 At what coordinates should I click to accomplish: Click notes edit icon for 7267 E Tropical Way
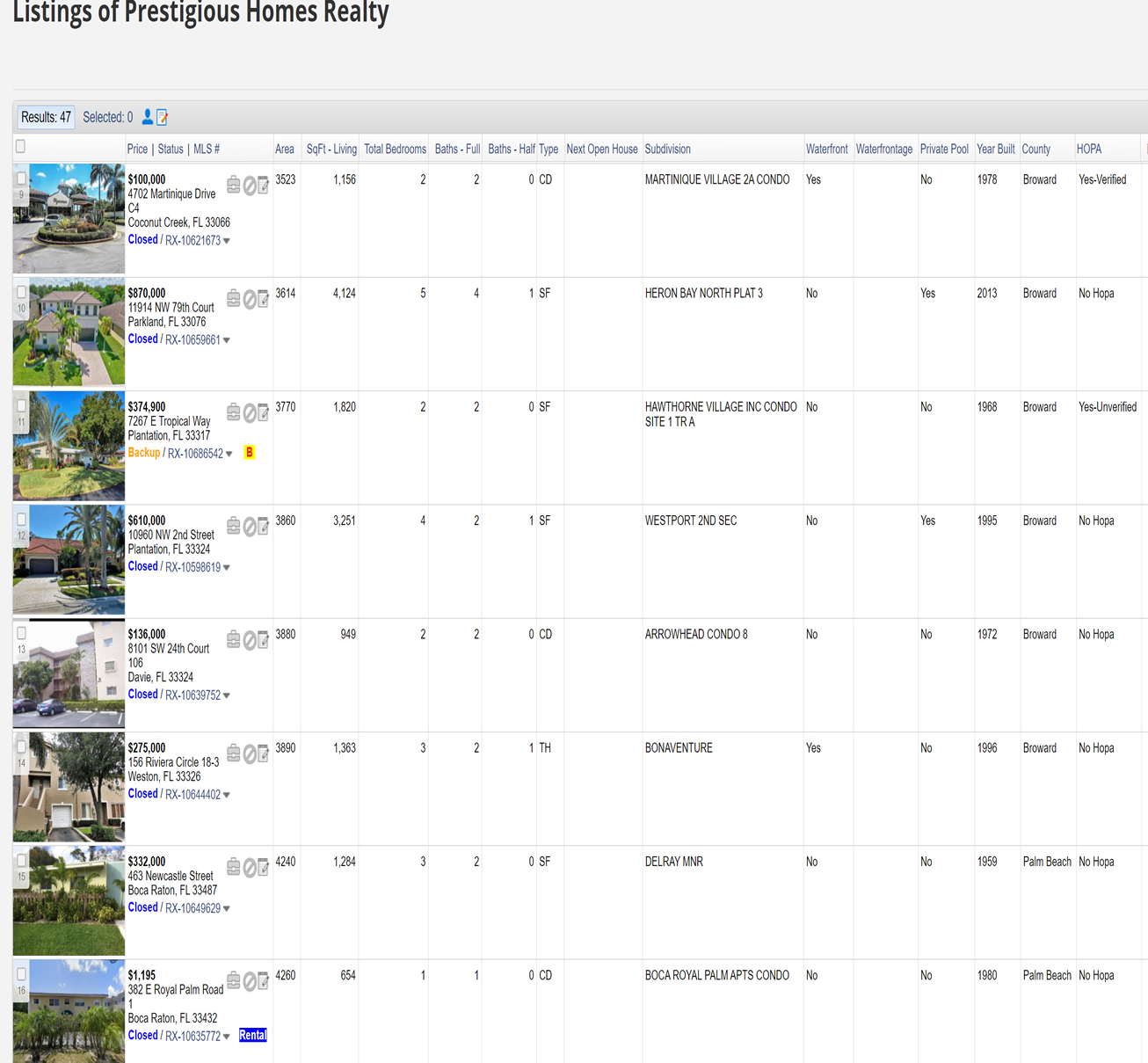(263, 412)
